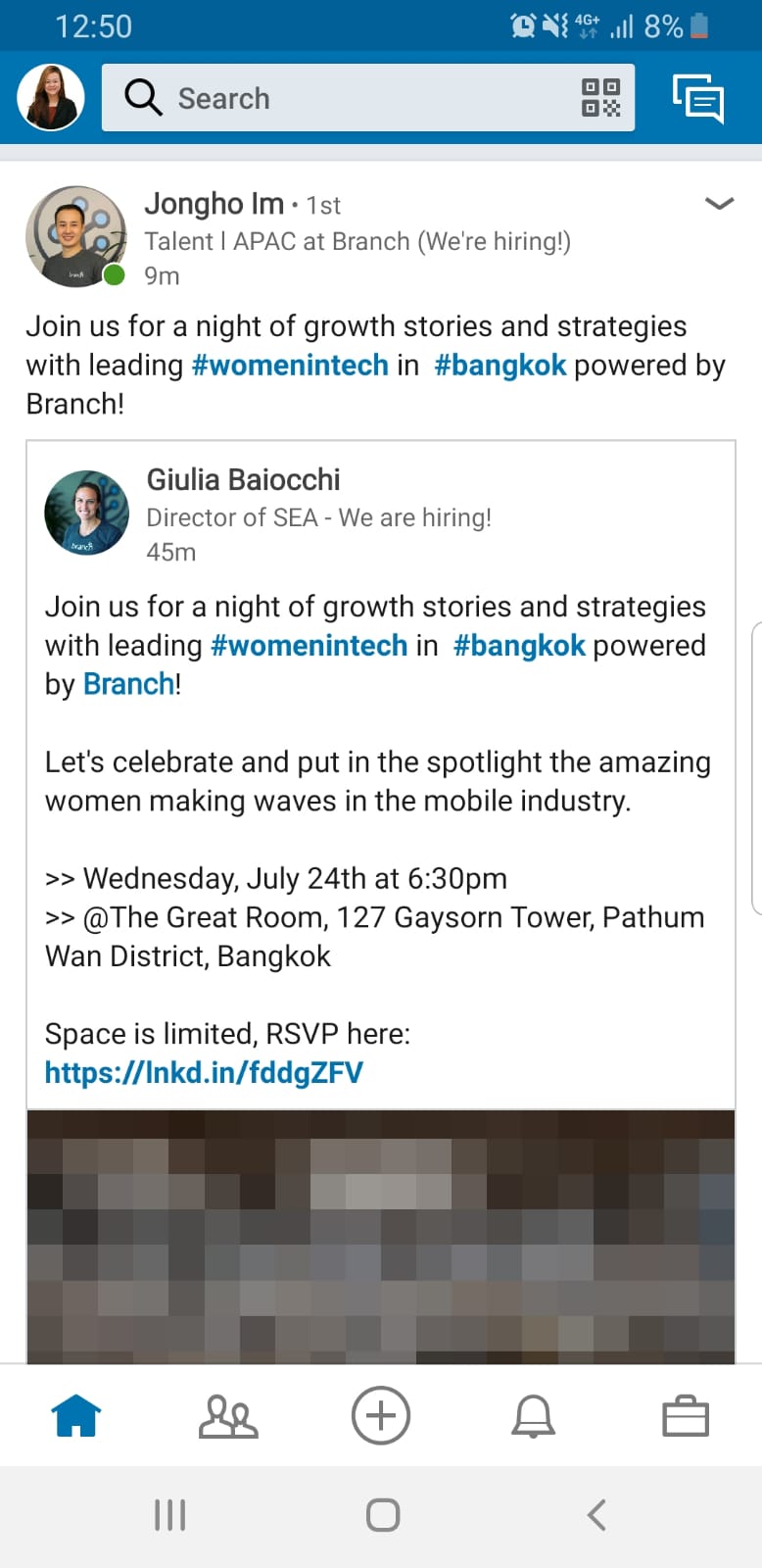Open Jongho Im's profile picture
The width and height of the screenshot is (762, 1568).
[75, 236]
